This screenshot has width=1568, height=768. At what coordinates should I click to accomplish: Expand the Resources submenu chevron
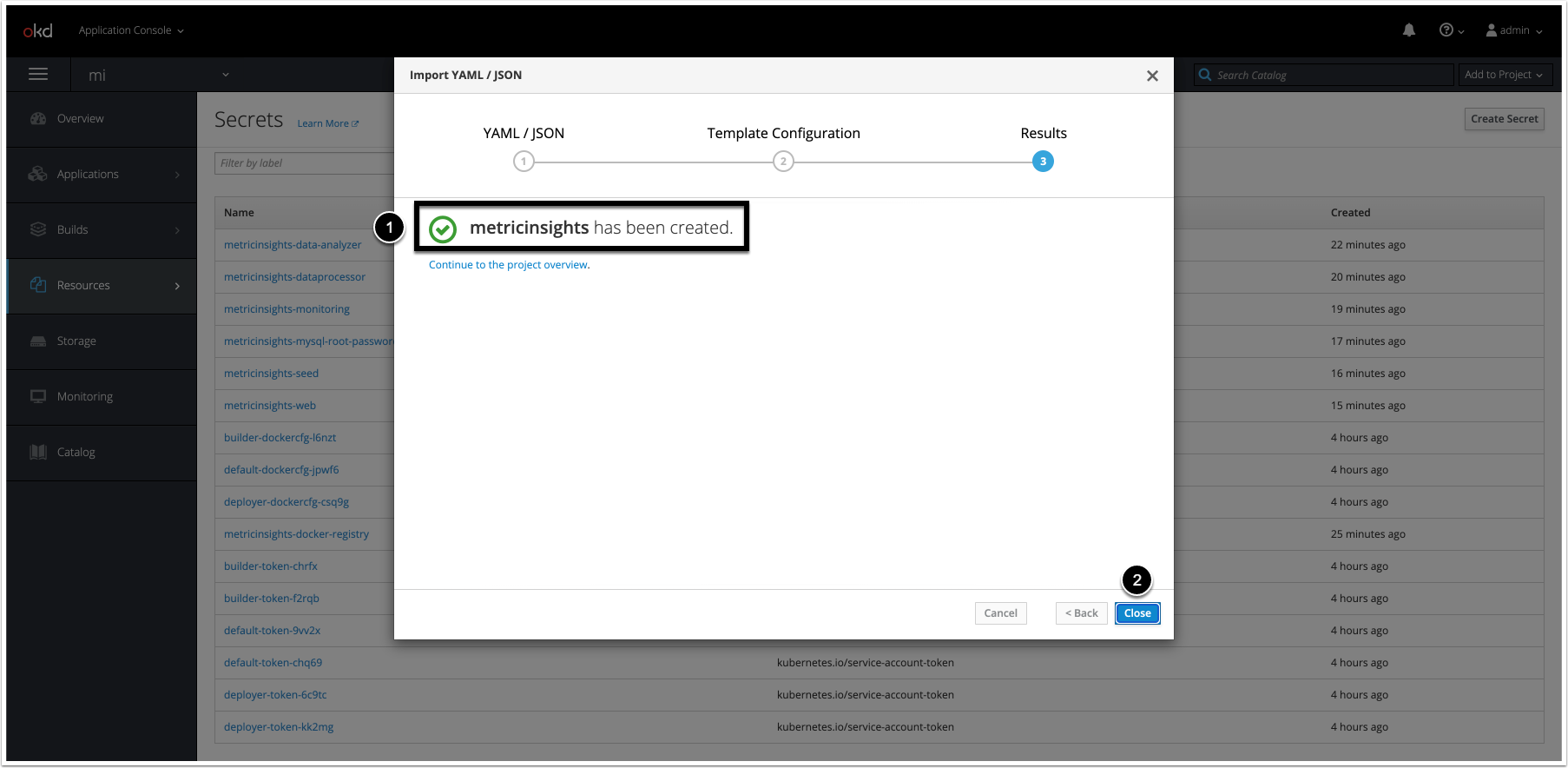177,286
